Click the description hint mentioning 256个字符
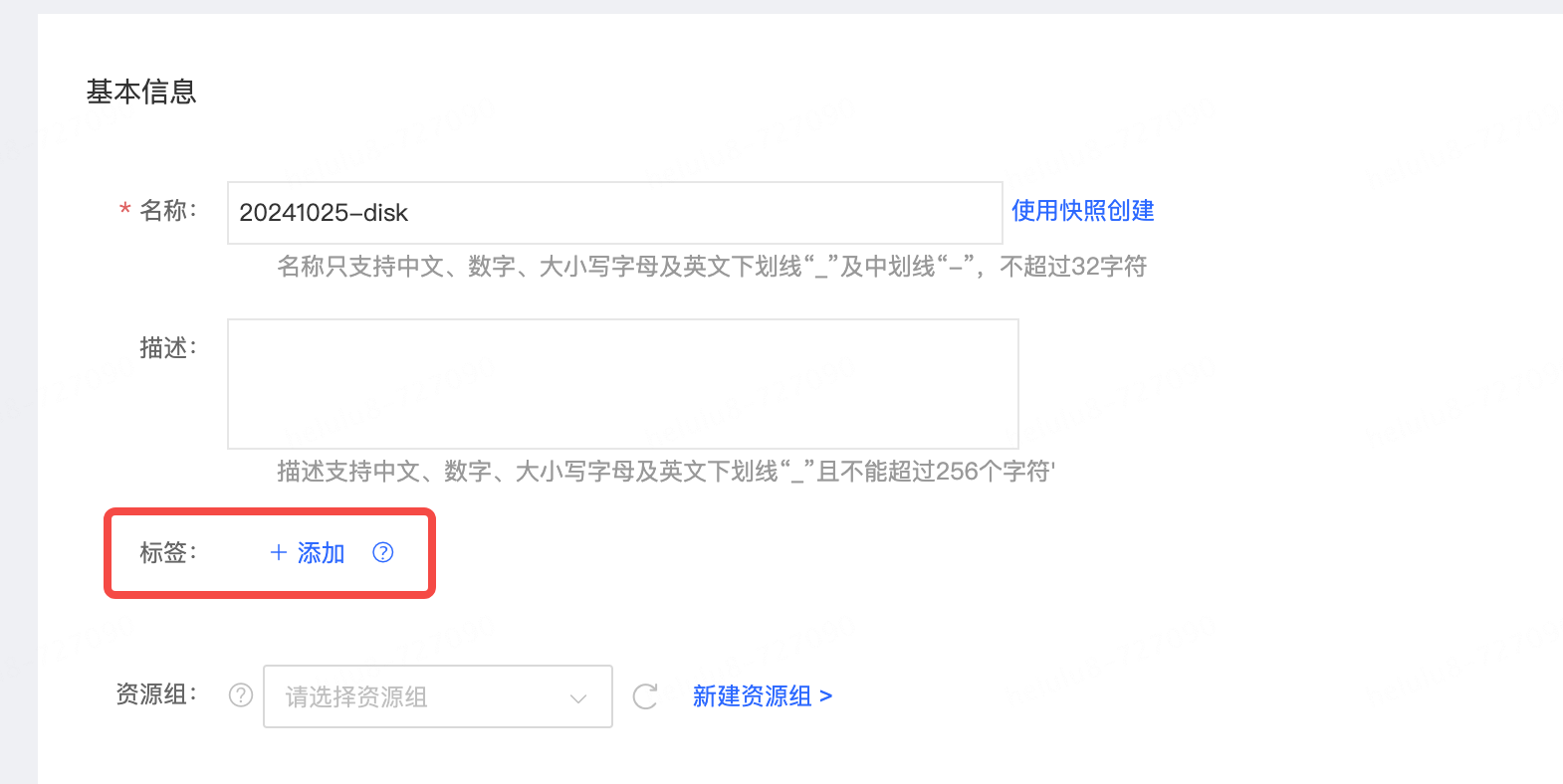The height and width of the screenshot is (784, 1563). click(665, 472)
